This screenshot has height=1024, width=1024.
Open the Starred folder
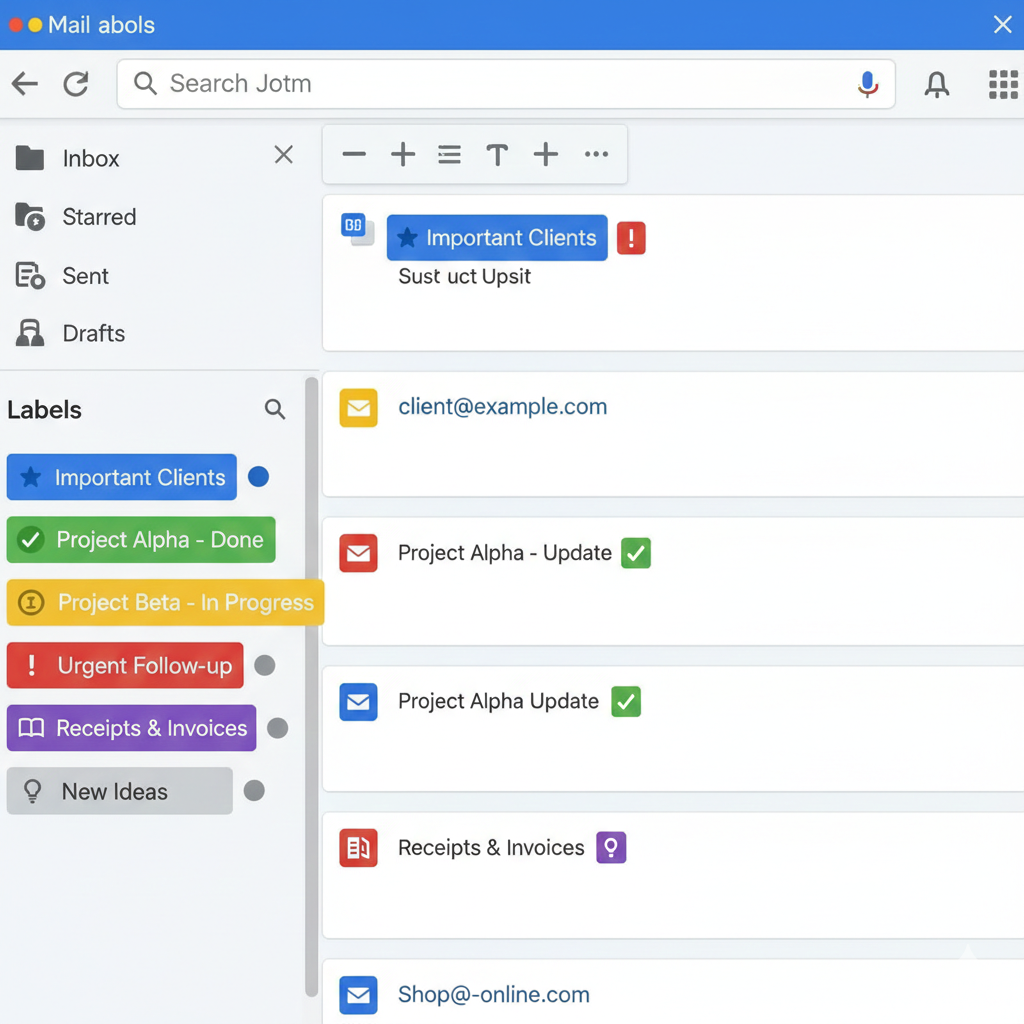click(x=98, y=217)
